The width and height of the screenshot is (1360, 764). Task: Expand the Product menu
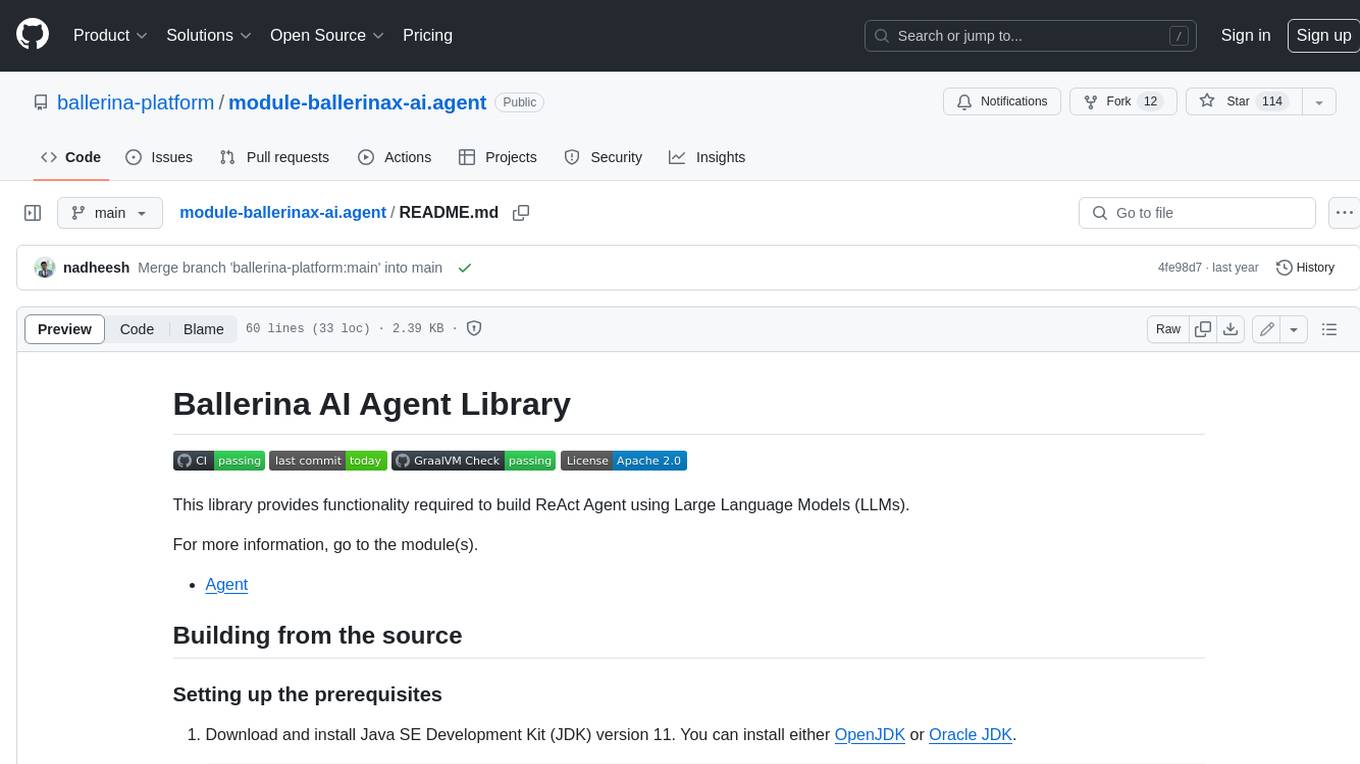tap(110, 35)
